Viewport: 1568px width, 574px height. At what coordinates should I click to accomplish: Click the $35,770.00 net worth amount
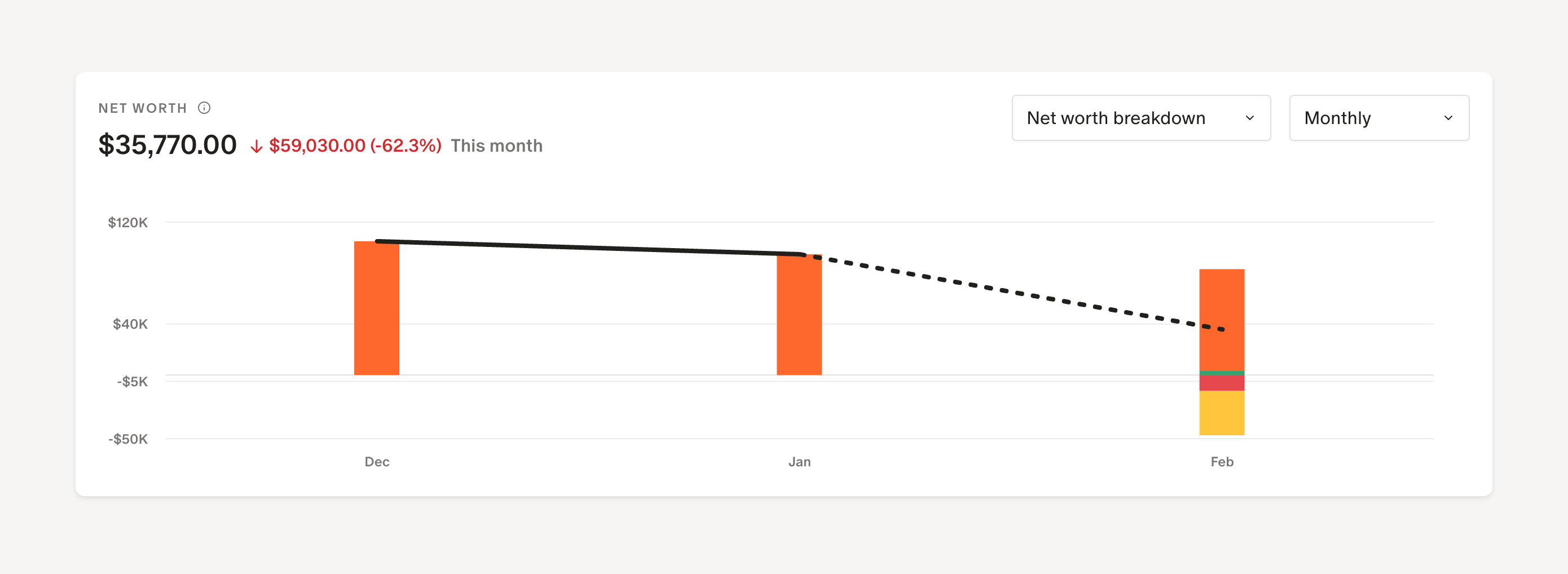168,145
